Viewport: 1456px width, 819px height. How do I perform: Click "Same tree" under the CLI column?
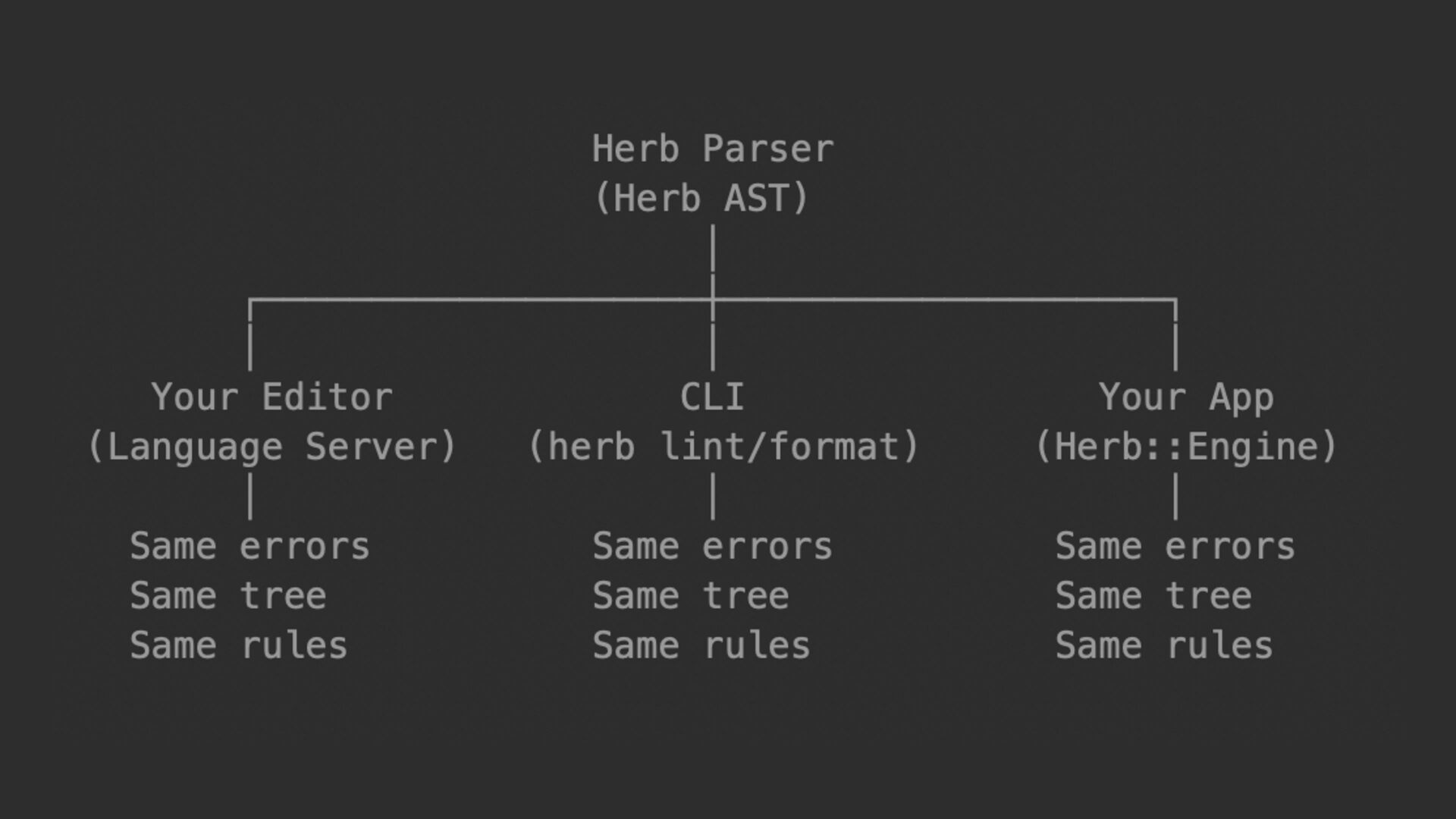point(690,596)
